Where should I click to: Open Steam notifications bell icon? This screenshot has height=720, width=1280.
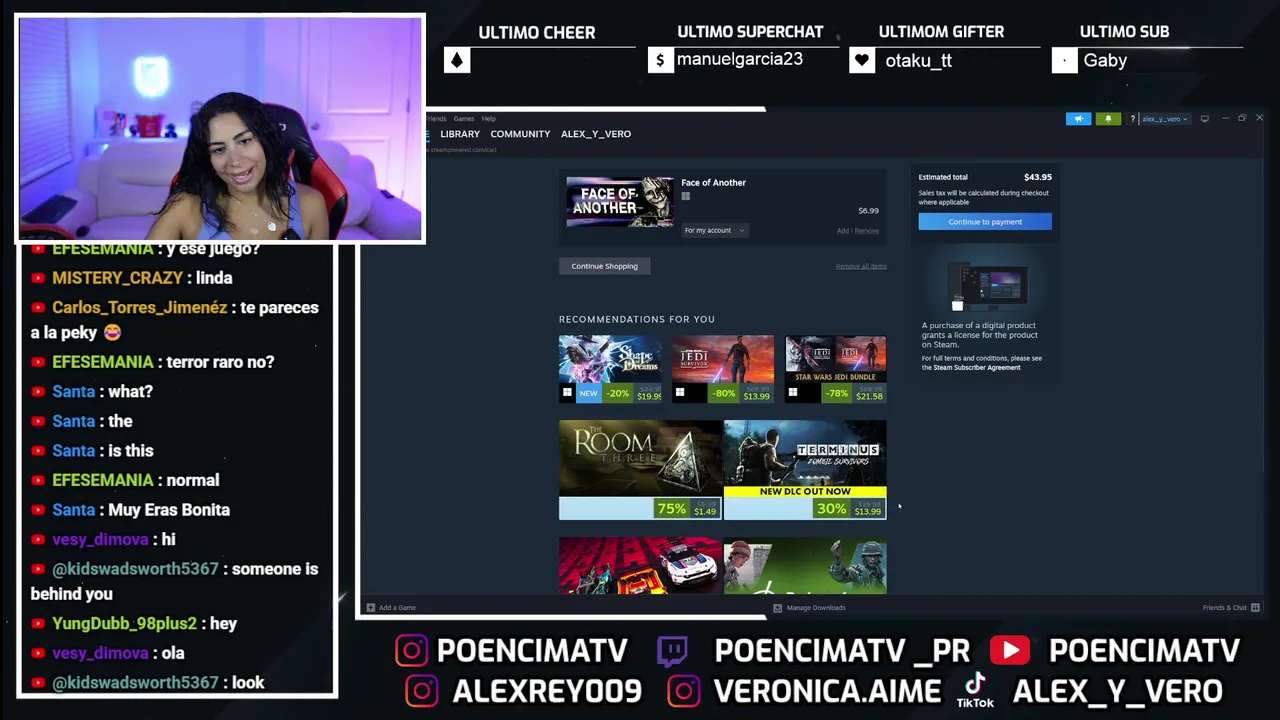tap(1108, 119)
